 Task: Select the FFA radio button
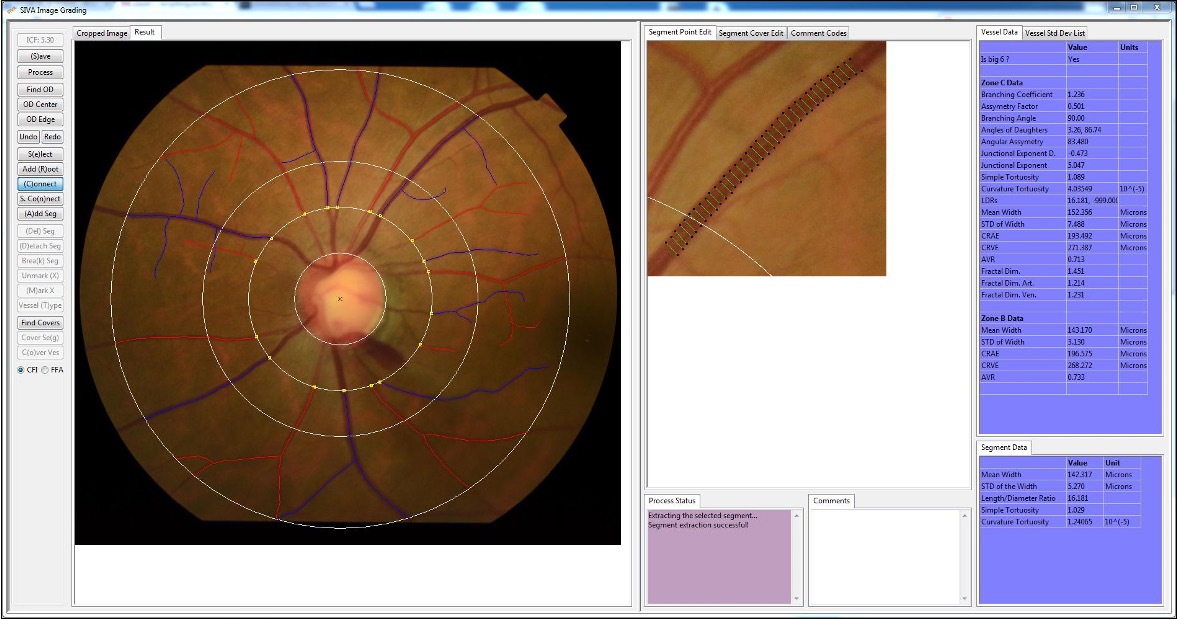tap(45, 370)
